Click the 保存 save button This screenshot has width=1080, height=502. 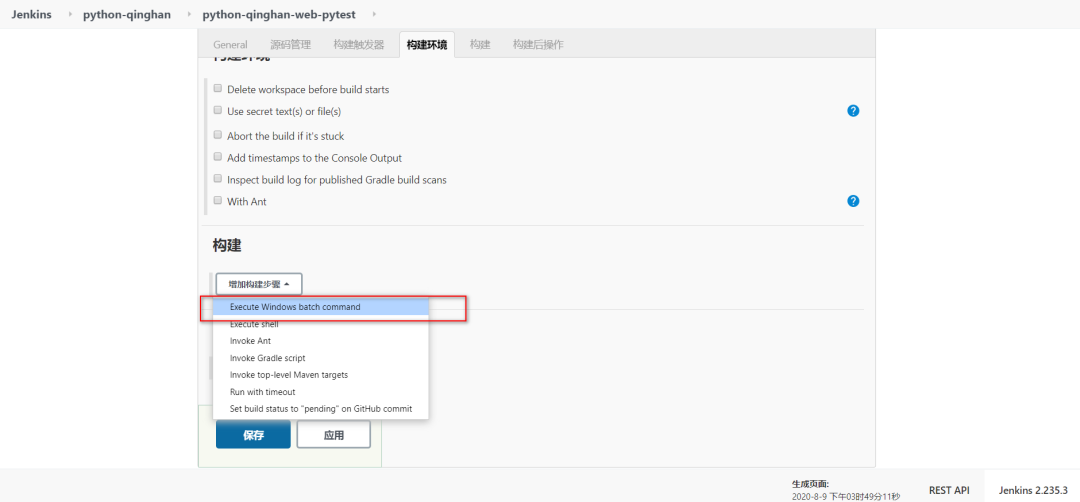click(253, 435)
